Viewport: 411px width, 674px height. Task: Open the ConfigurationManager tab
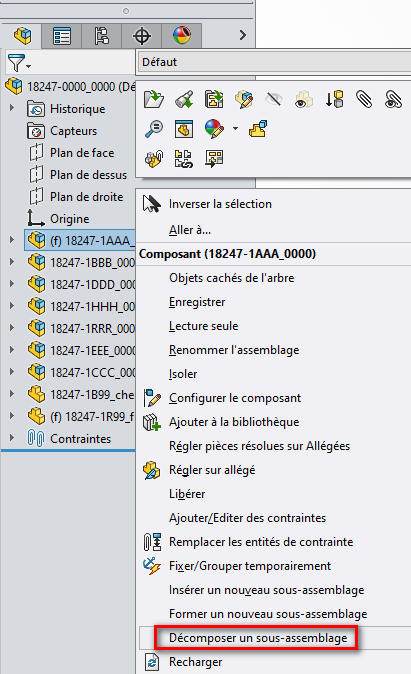point(101,36)
